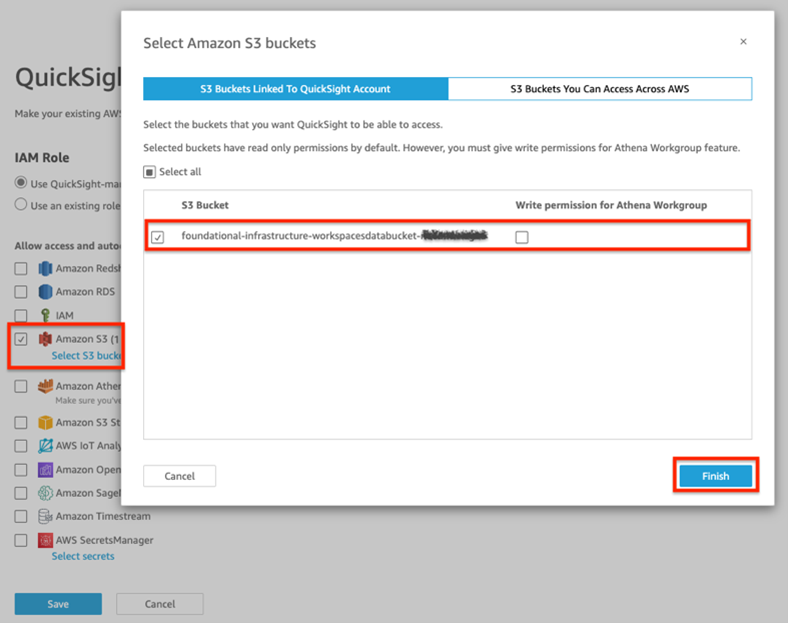The height and width of the screenshot is (623, 788).
Task: Click the Amazon Athena icon
Action: click(45, 386)
